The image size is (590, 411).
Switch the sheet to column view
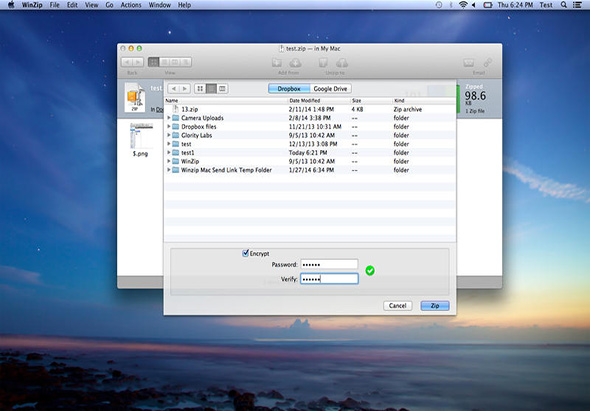tap(222, 88)
